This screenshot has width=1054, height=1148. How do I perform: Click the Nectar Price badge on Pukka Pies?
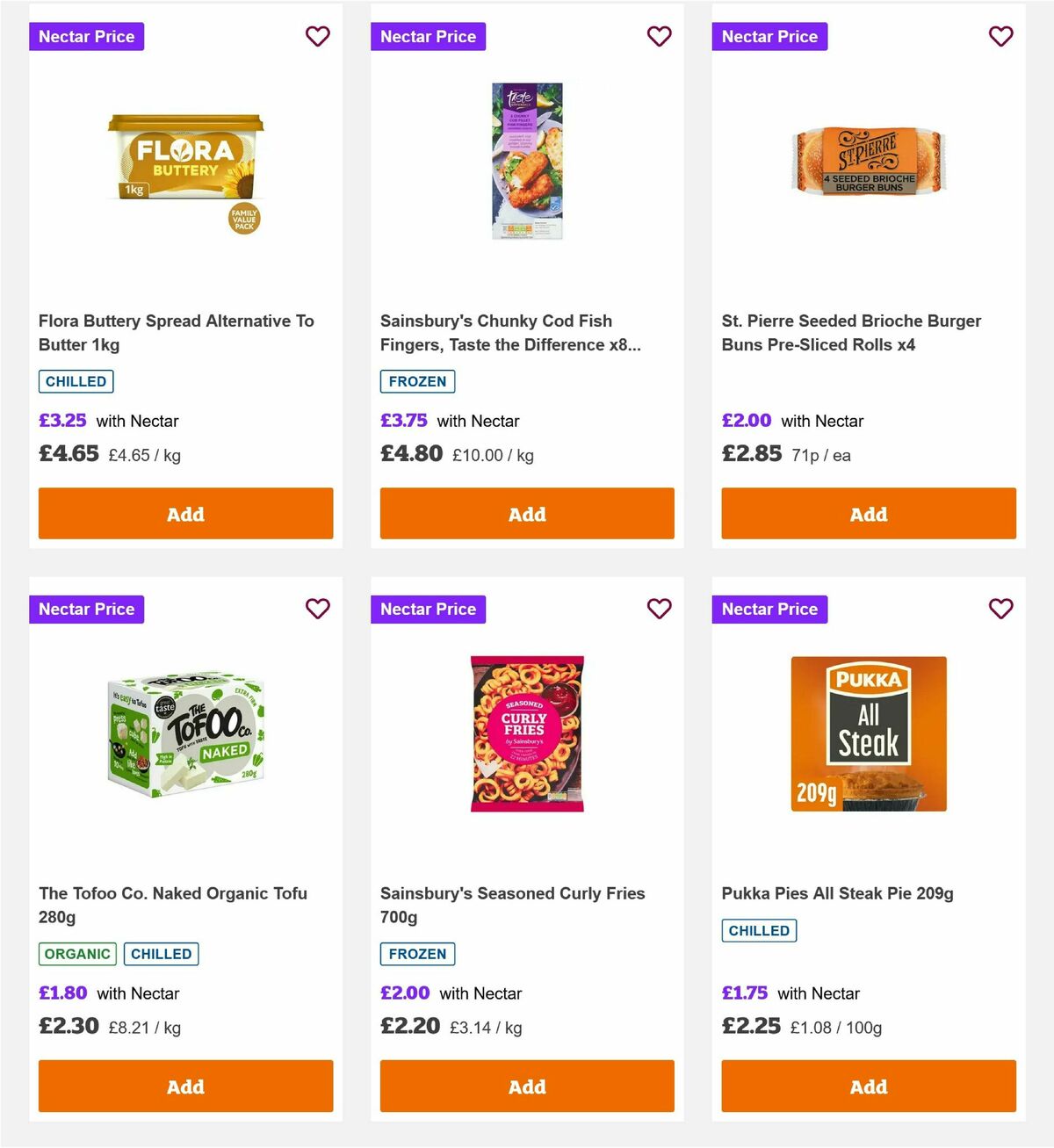(769, 609)
